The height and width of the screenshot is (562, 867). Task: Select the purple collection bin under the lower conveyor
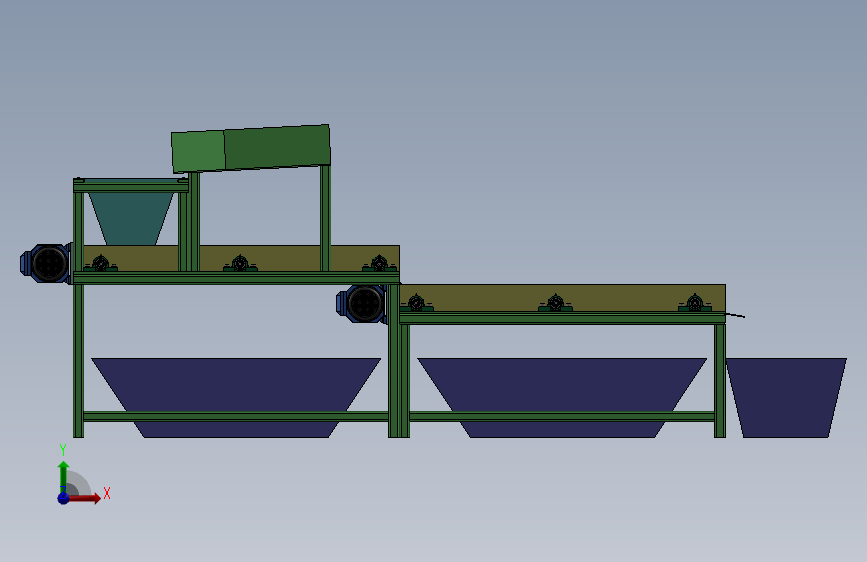(x=562, y=384)
